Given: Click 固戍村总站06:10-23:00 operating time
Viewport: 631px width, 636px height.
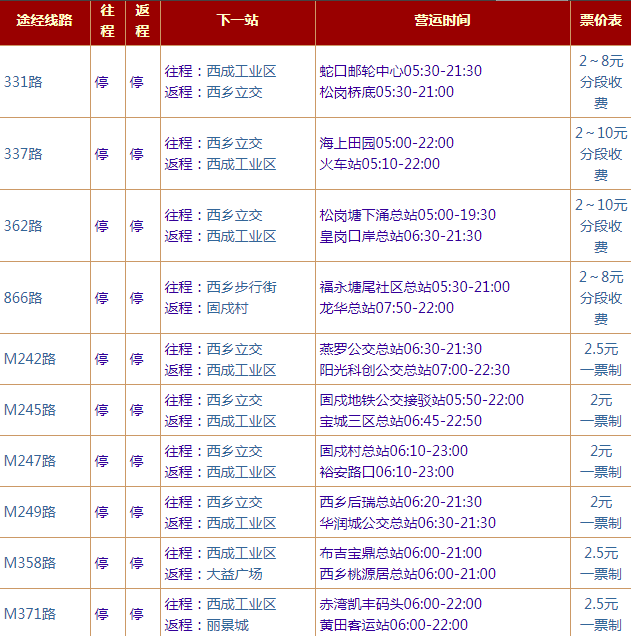Looking at the screenshot, I should (394, 451).
